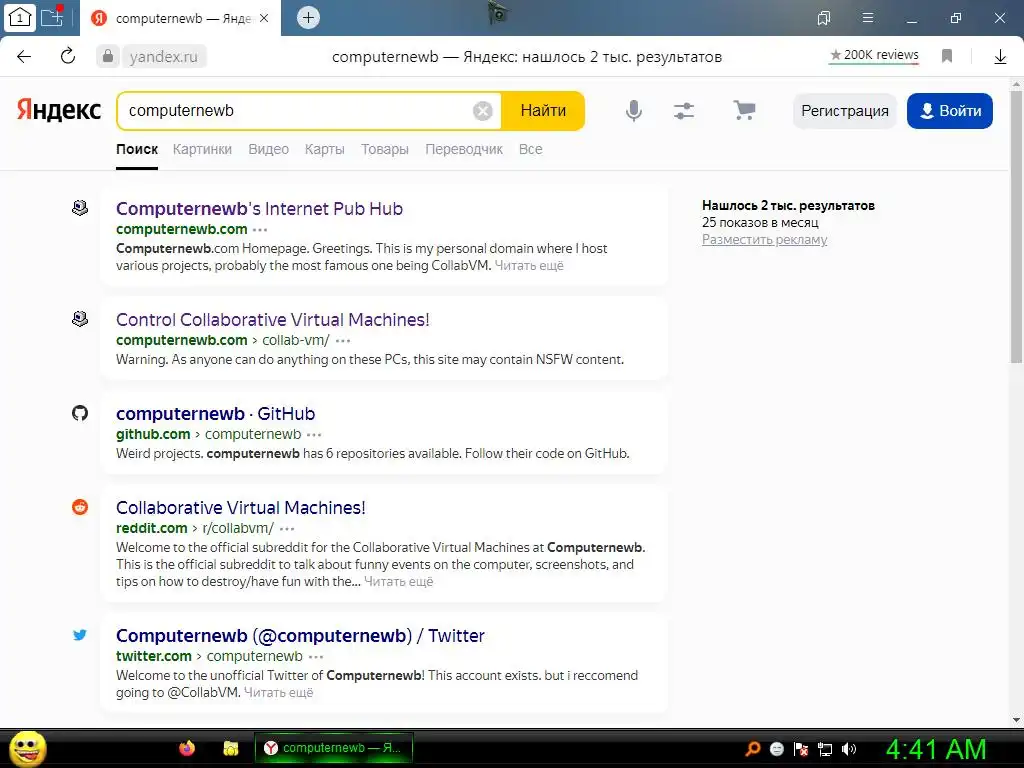Click the Разместить рекламу link

pyautogui.click(x=764, y=240)
